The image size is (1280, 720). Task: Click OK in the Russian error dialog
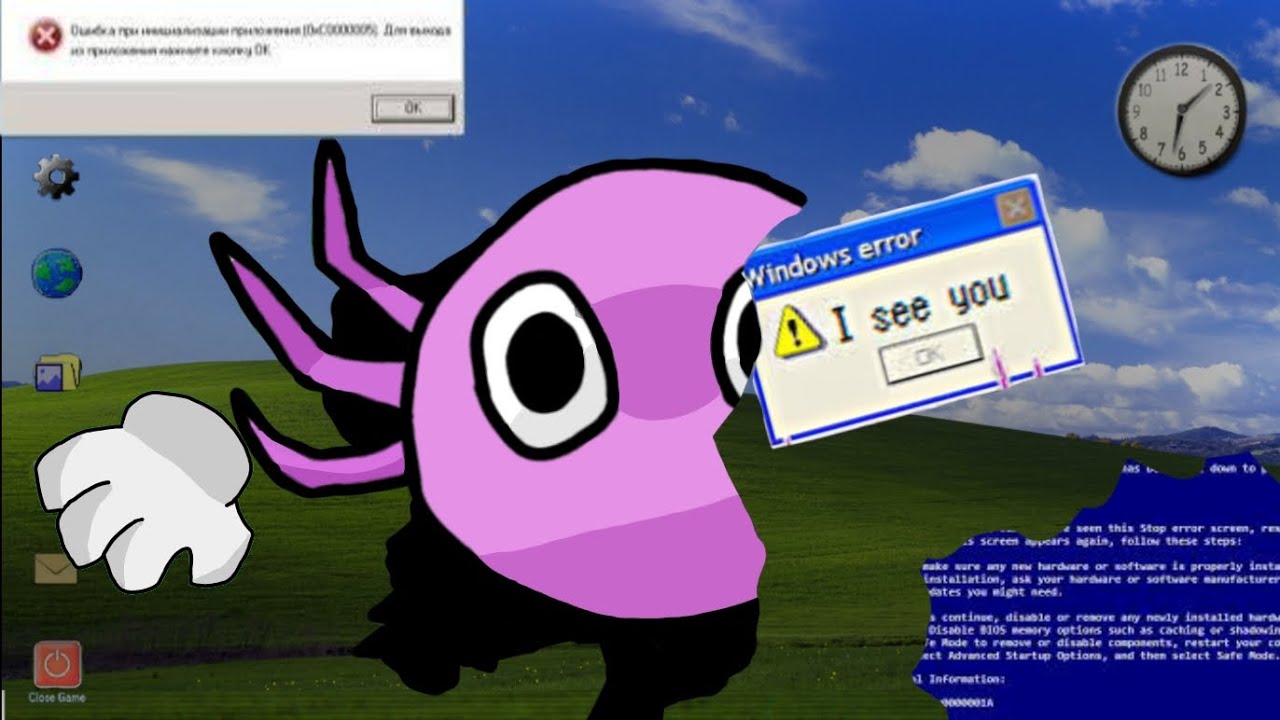(x=413, y=108)
